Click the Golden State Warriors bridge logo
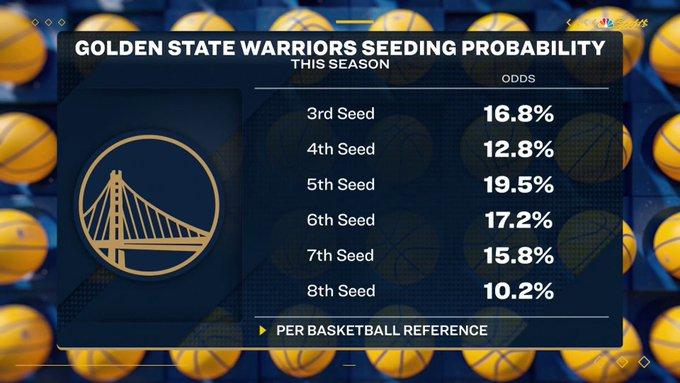This screenshot has width=680, height=383. (149, 205)
